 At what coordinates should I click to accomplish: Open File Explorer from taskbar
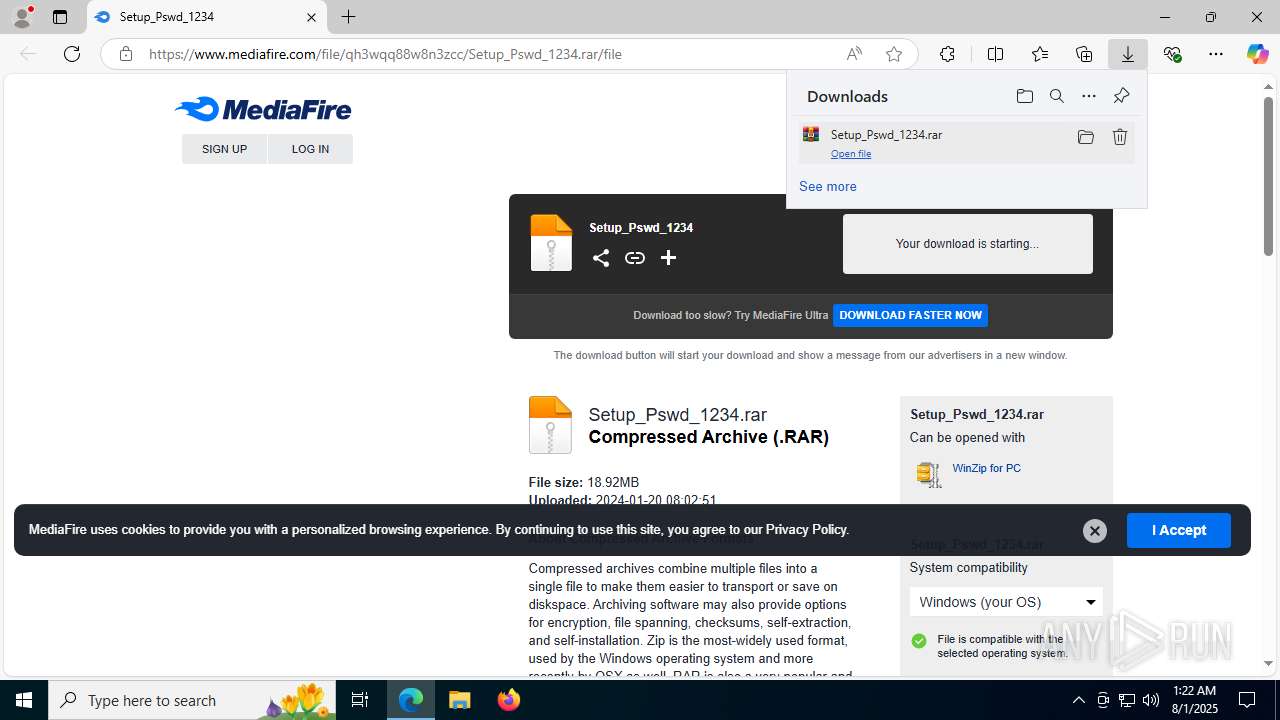point(460,700)
